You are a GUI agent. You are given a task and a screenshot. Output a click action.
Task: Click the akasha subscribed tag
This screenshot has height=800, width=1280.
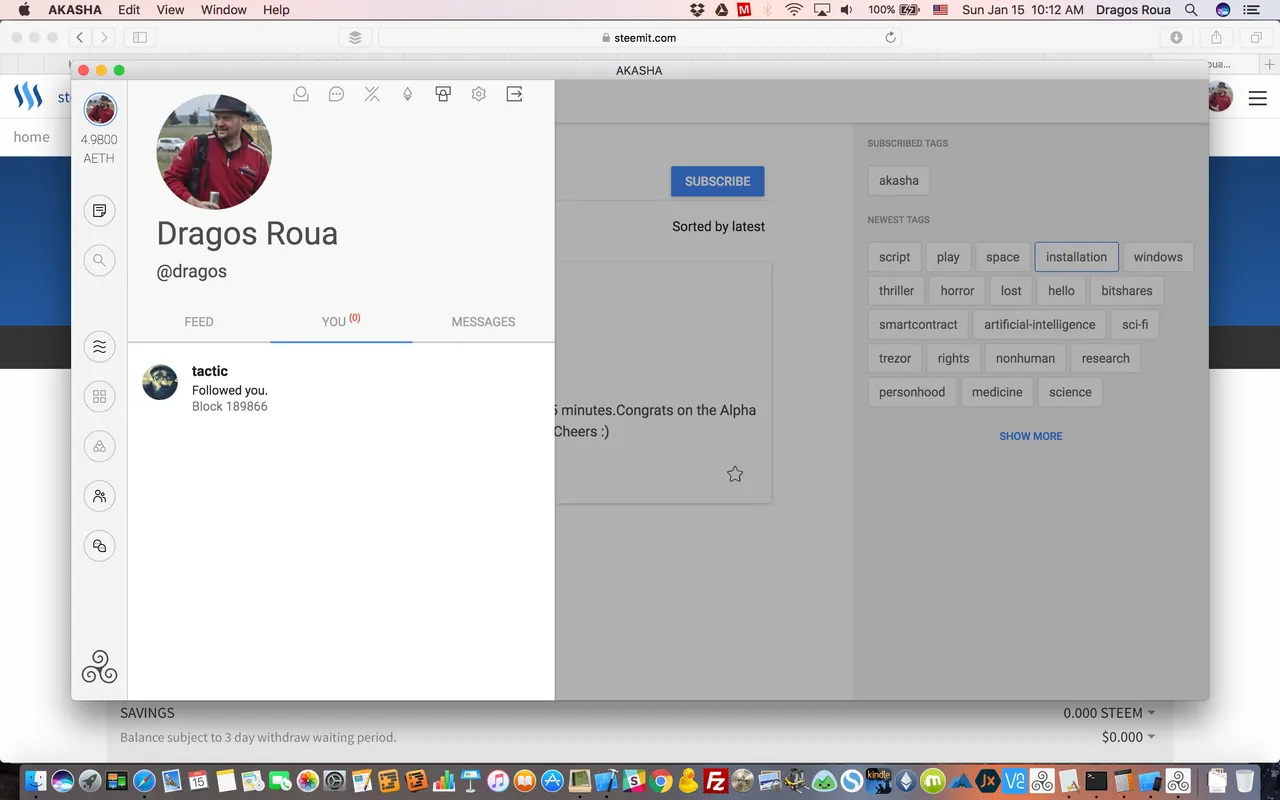[898, 181]
